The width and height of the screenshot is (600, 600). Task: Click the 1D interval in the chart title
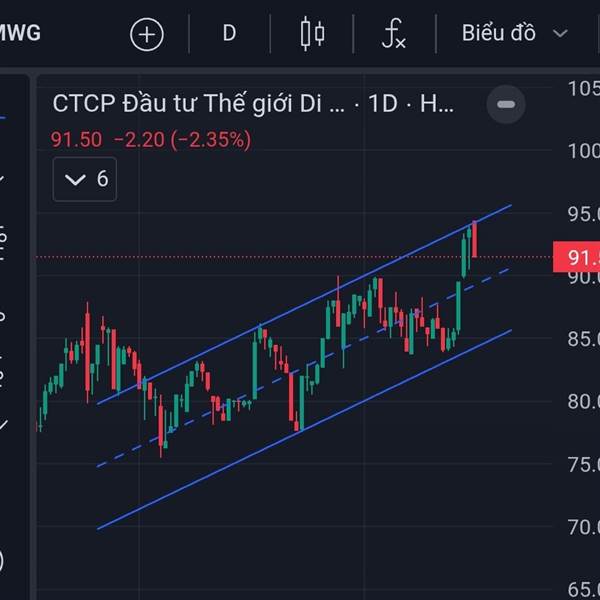click(x=384, y=104)
